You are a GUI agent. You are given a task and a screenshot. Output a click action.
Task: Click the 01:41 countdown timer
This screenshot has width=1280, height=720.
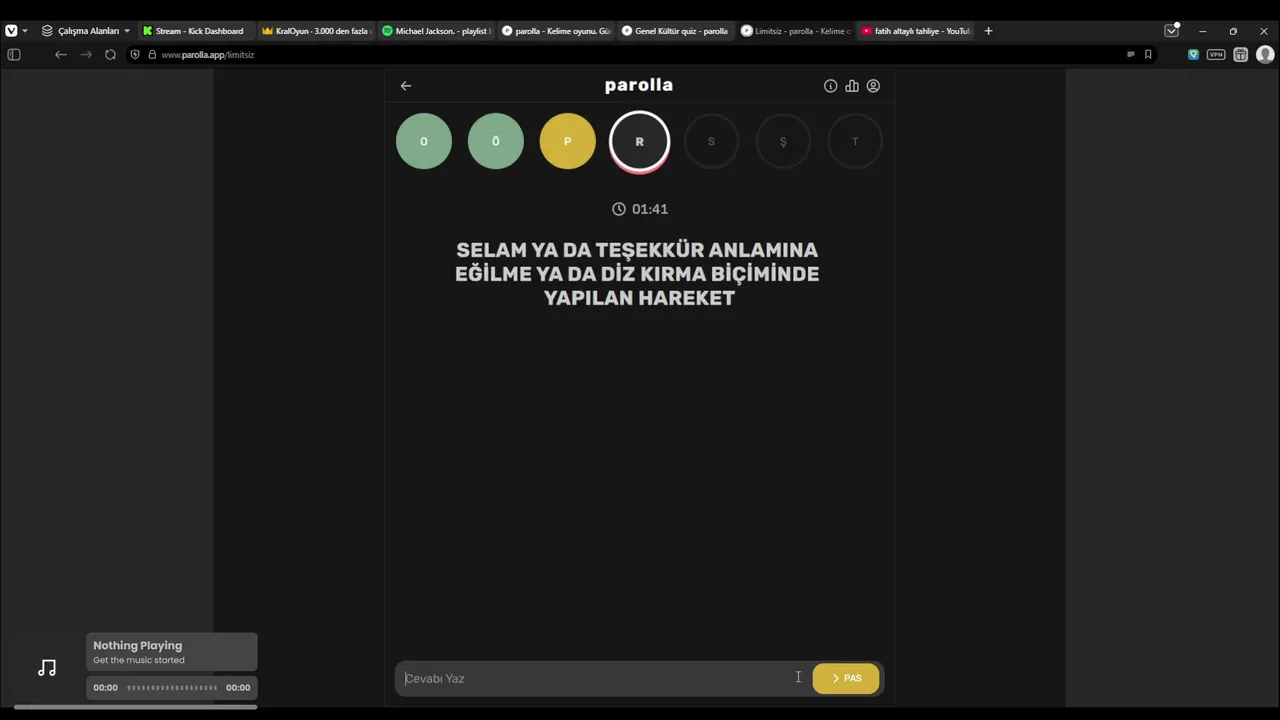pyautogui.click(x=640, y=209)
